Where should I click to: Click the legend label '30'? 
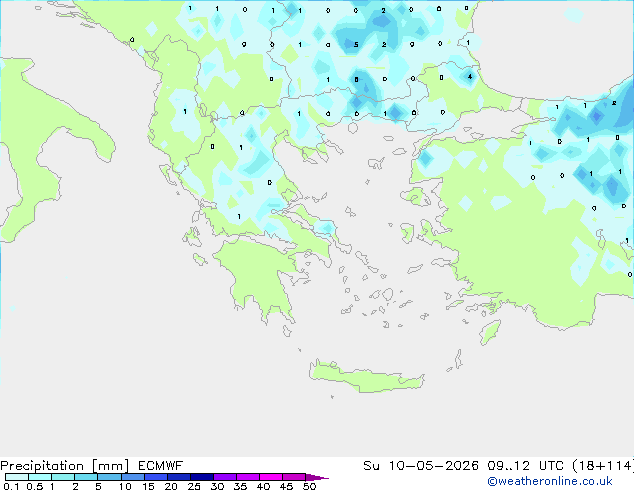[x=217, y=486]
